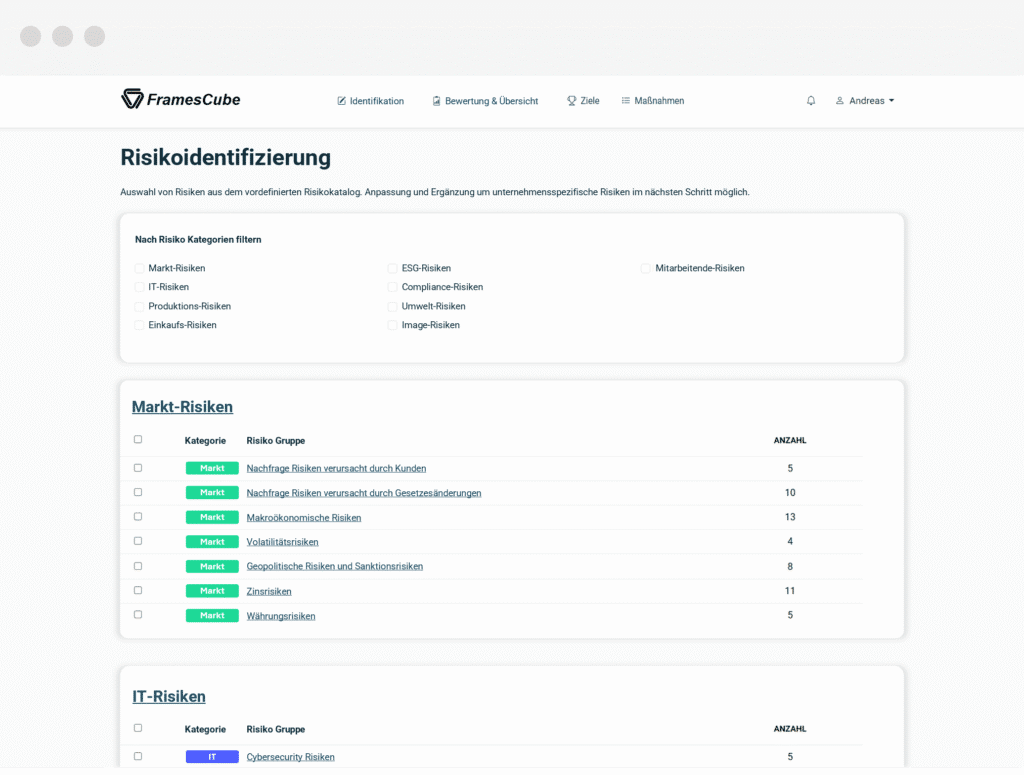Screen dimensions: 1024x775
Task: Go to the Maßnahmen menu item
Action: (x=652, y=101)
